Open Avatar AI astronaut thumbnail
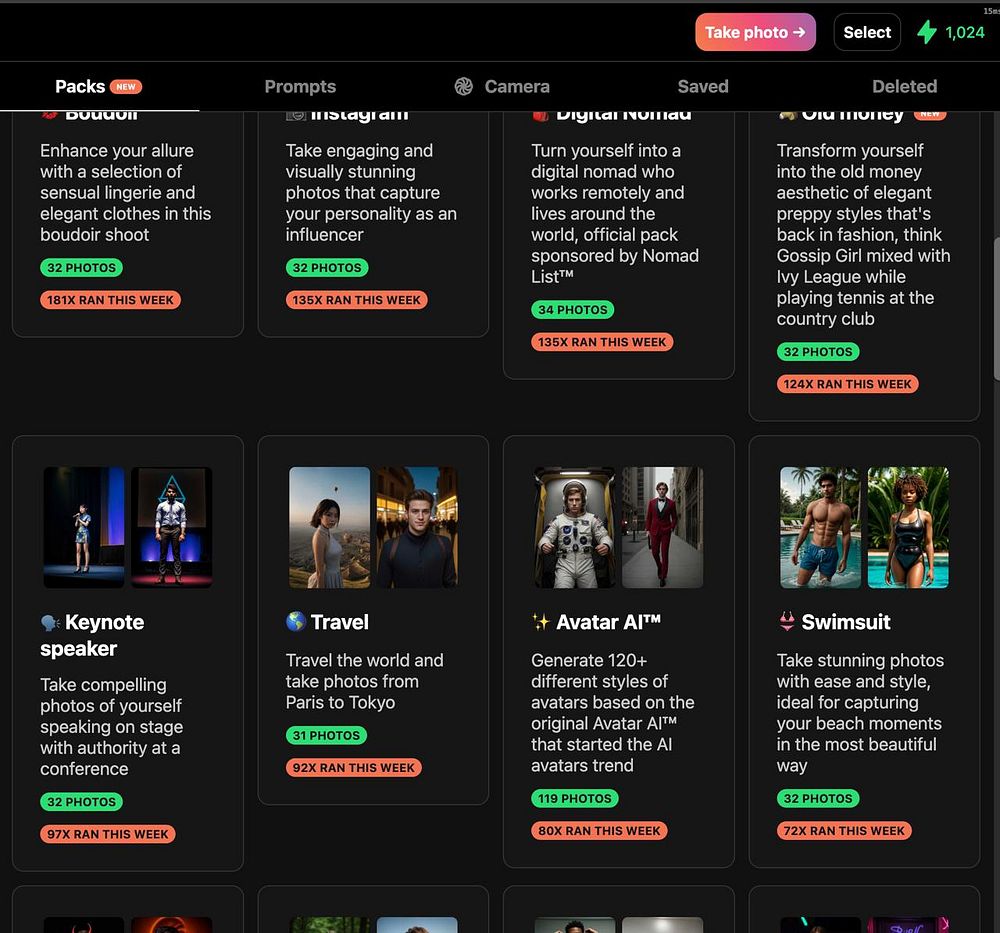The height and width of the screenshot is (933, 1000). click(575, 527)
